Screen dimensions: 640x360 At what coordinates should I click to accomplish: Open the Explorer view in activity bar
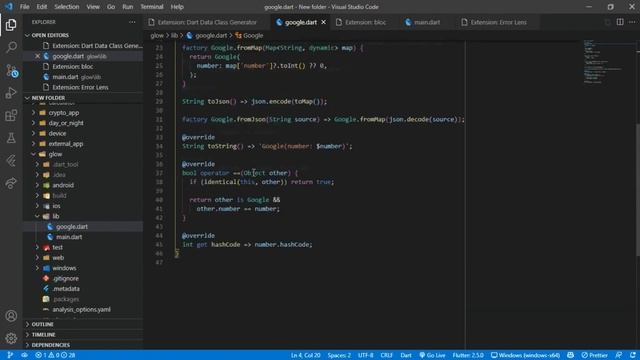(11, 25)
